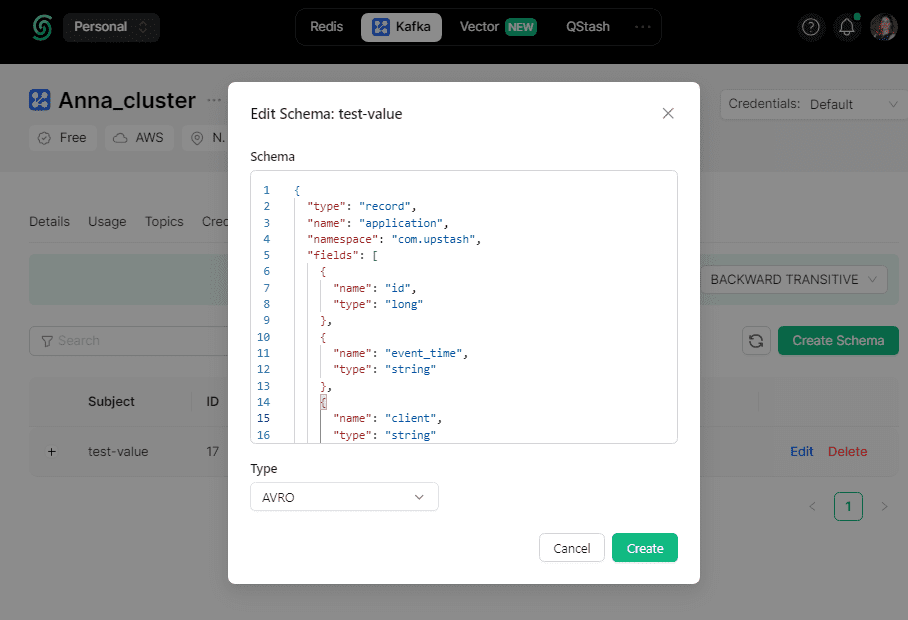Open the Vector tab
Viewport: 908px width, 620px height.
pos(498,27)
